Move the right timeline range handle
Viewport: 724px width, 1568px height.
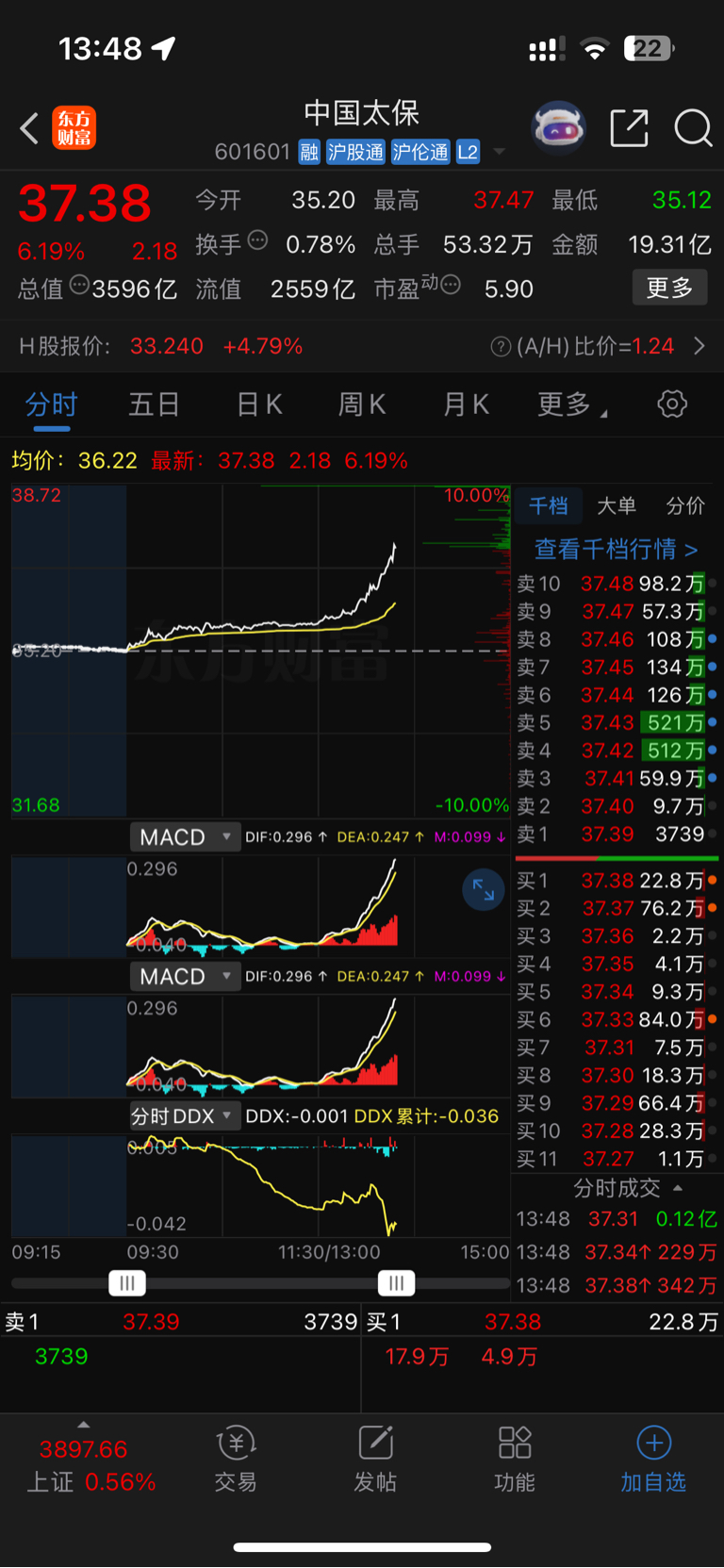397,1283
